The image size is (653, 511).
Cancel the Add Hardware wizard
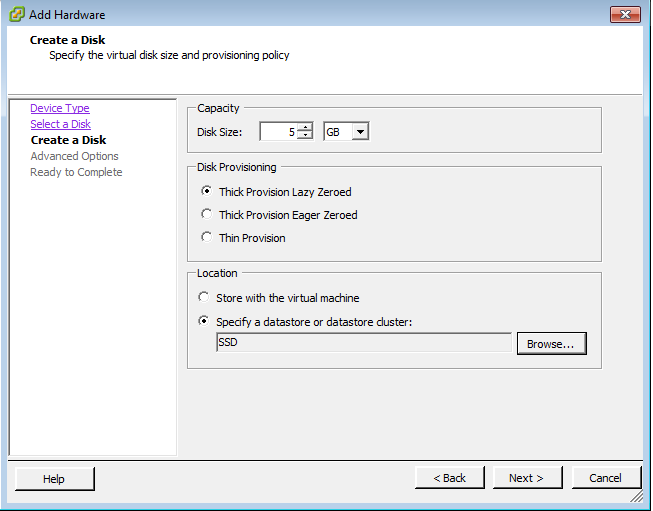pos(606,478)
